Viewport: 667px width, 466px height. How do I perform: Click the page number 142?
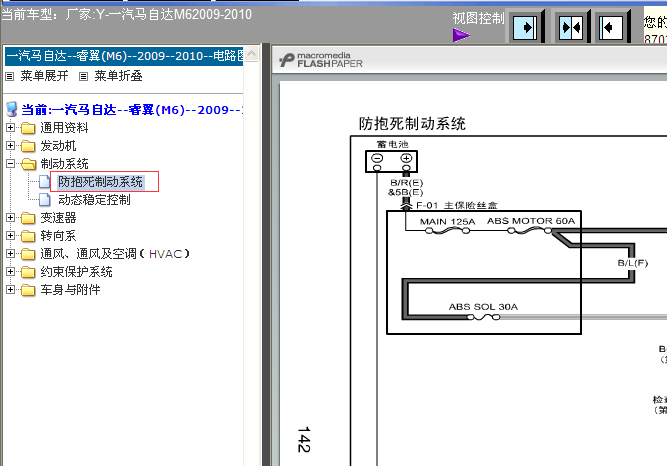pos(304,439)
